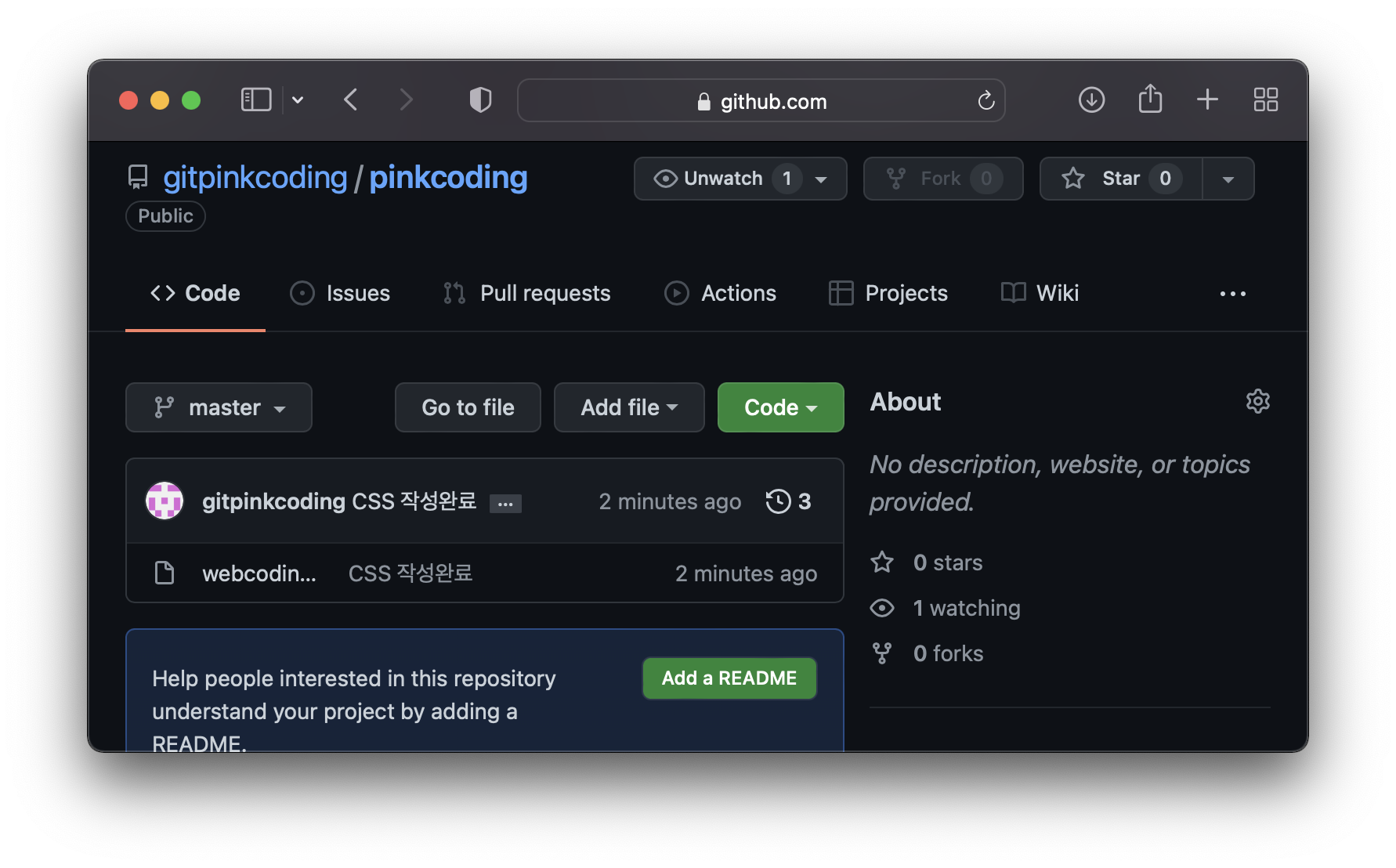Open a new tab with plus icon
1396x868 pixels.
tap(1207, 99)
